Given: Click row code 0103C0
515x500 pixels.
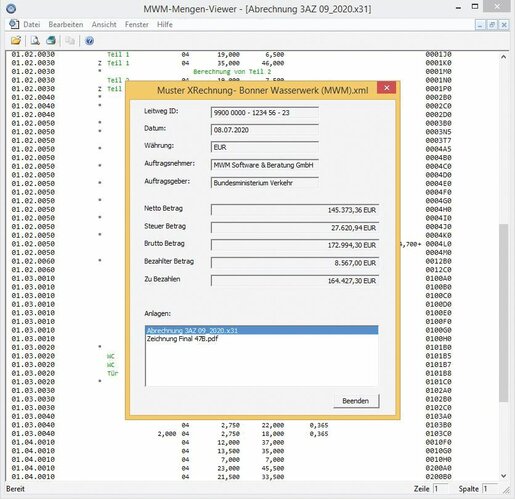Looking at the screenshot, I should coord(438,434).
